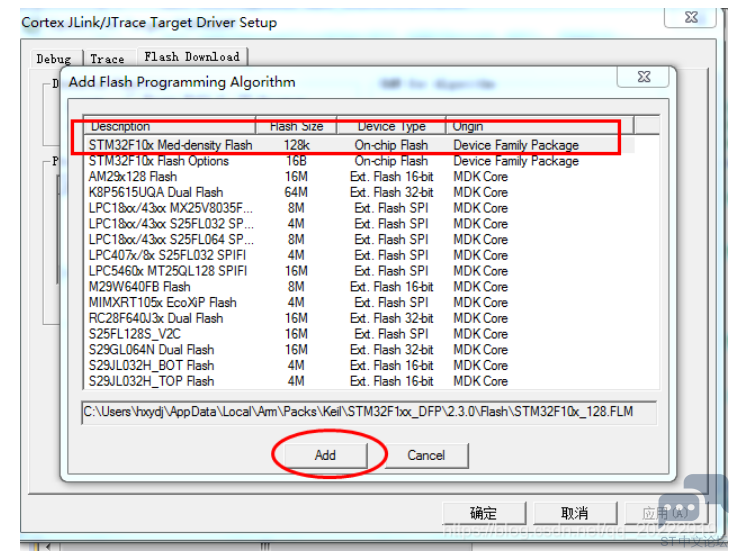737x557 pixels.
Task: Select S29GL064N Dual Flash entry
Action: 360,350
